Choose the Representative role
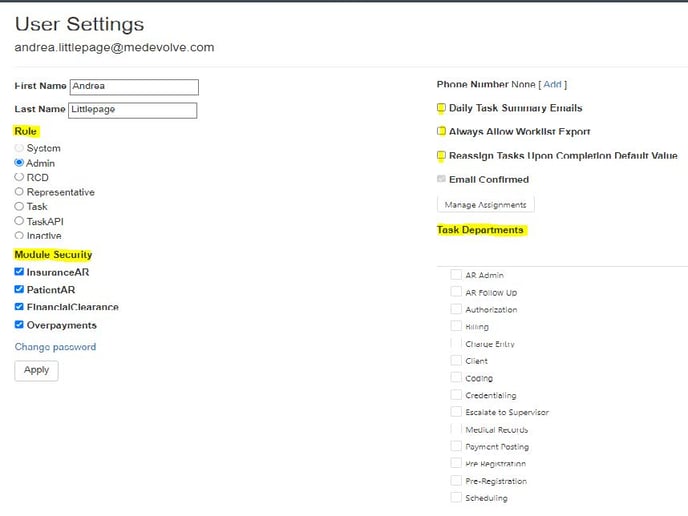The image size is (688, 516). click(x=19, y=192)
